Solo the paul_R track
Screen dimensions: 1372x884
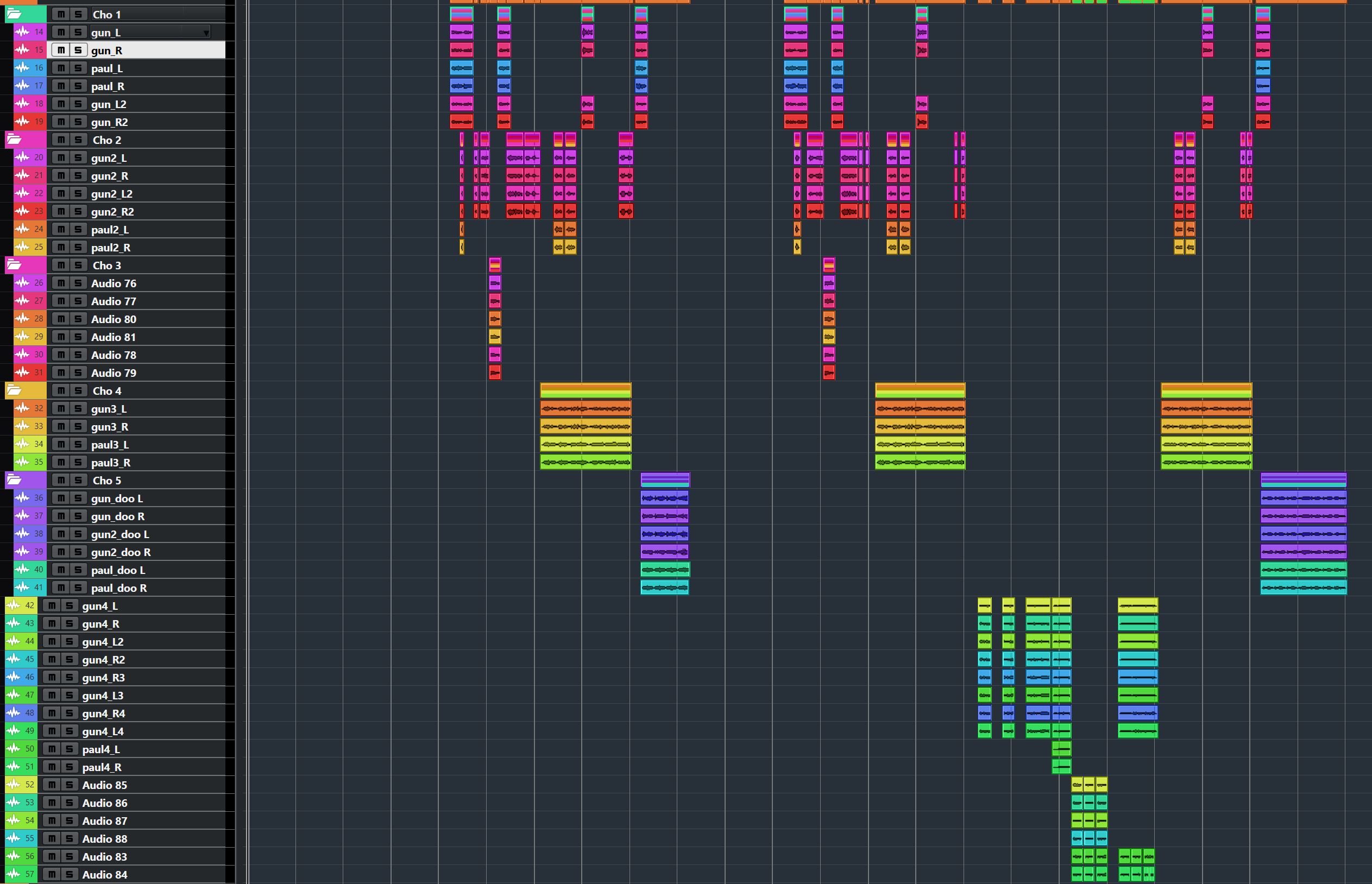click(x=78, y=86)
